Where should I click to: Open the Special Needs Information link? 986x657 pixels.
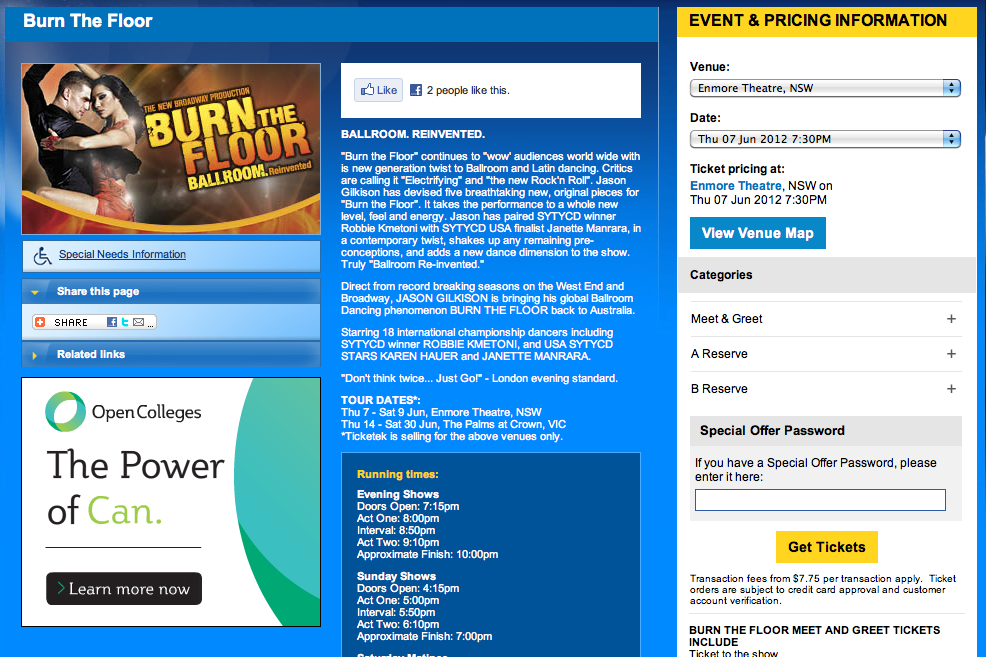[123, 255]
